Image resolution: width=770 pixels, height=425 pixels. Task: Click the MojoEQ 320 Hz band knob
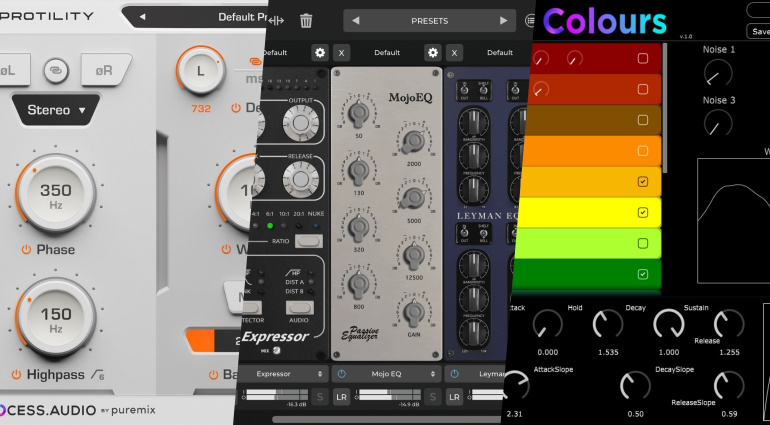click(359, 227)
